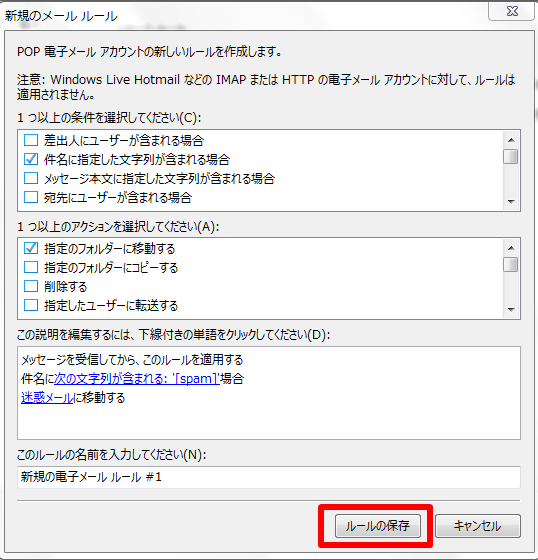The image size is (538, 560).
Task: Click actions list scroll up arrow
Action: click(511, 248)
